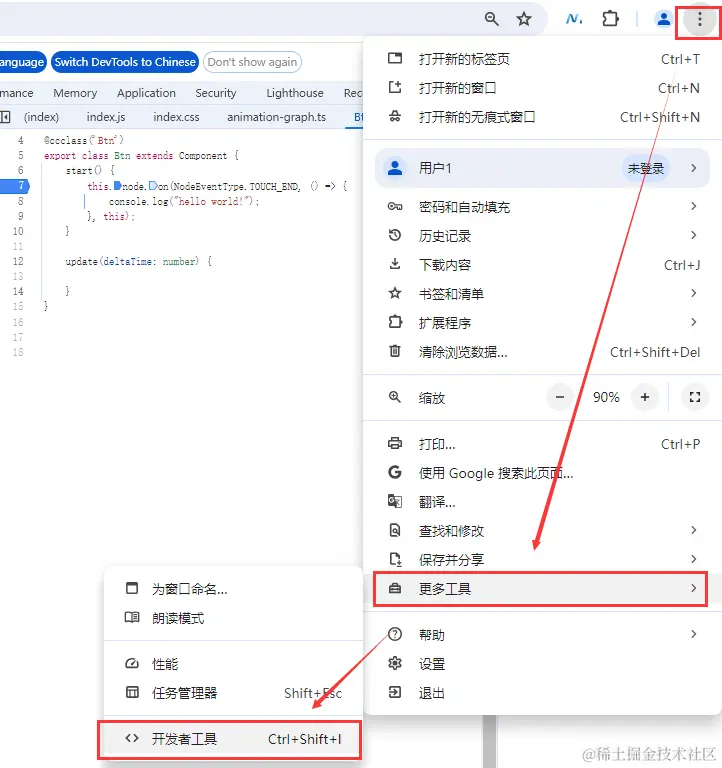722x768 pixels.
Task: Switch to the Lighthouse DevTools tab
Action: point(295,93)
